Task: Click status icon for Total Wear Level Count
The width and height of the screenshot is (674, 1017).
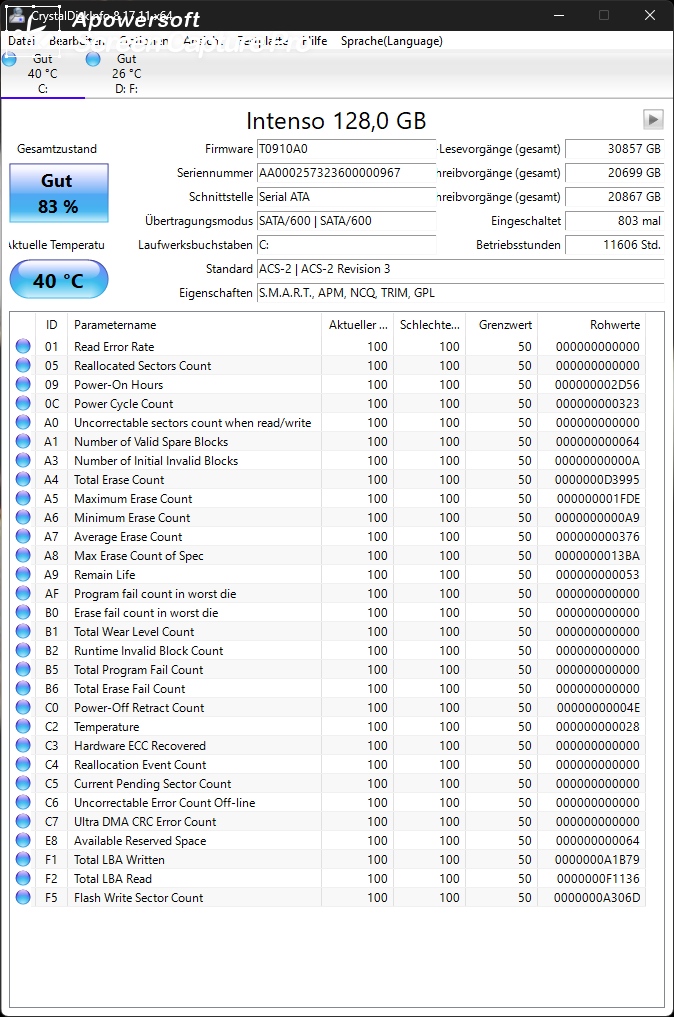Action: (x=23, y=631)
